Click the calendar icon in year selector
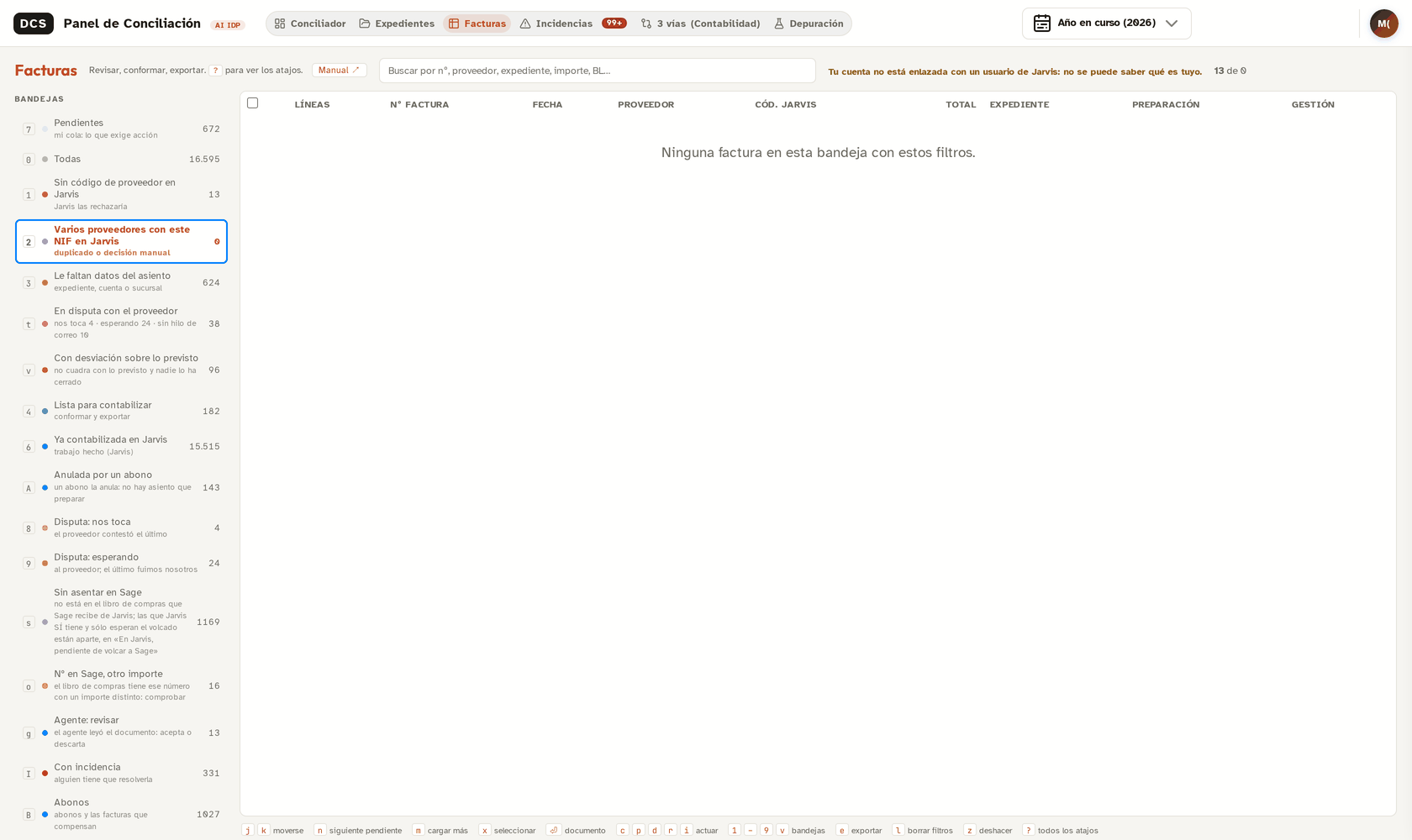Screen dimensions: 1412x840 [1042, 24]
